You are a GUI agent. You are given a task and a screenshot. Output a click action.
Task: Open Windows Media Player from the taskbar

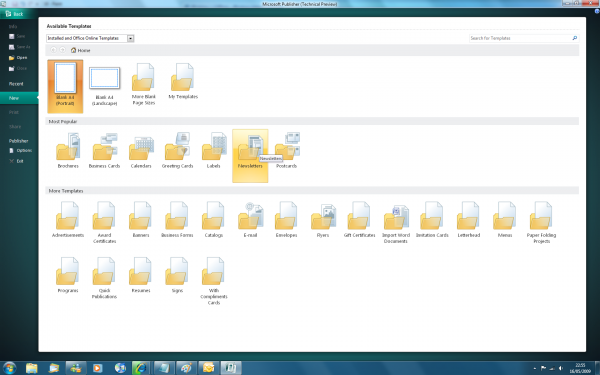click(97, 368)
